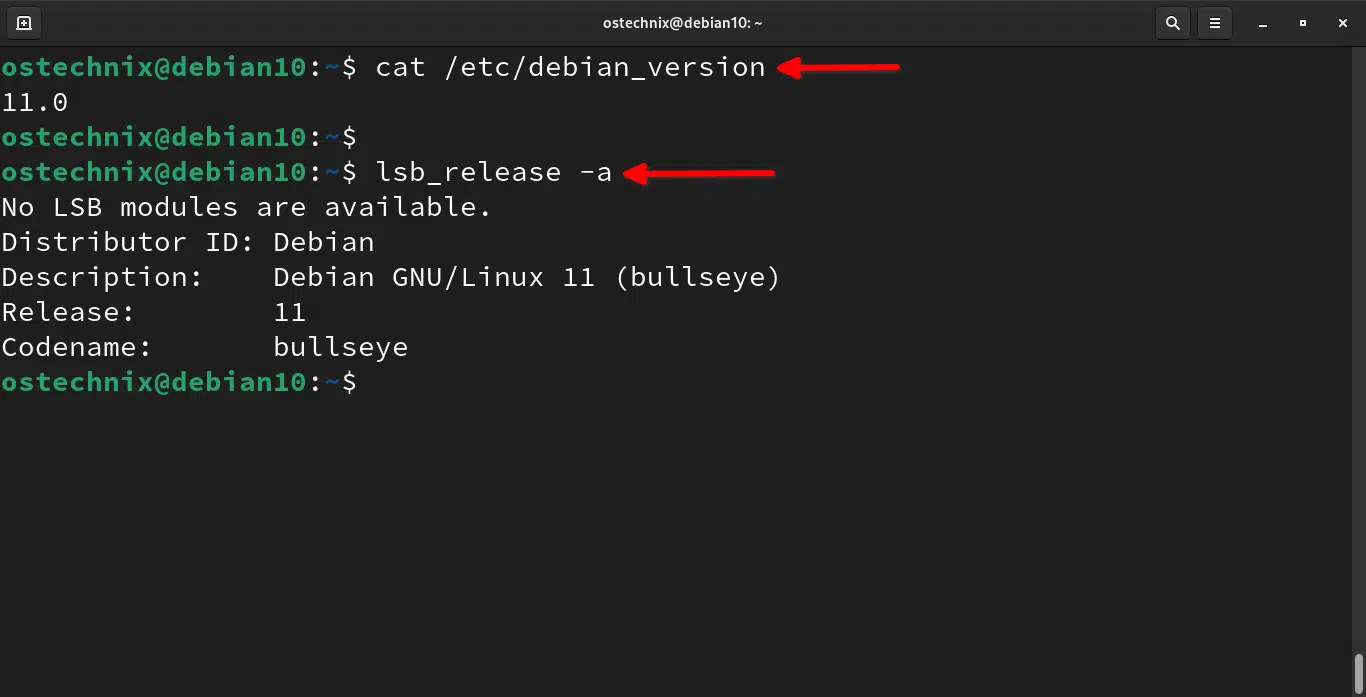
Task: Click the Codename: bullseye line
Action: pyautogui.click(x=205, y=348)
